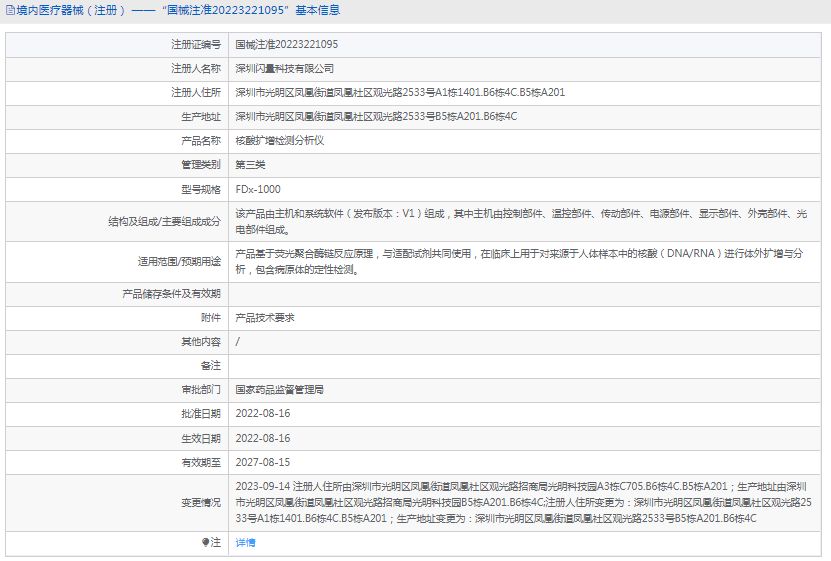This screenshot has width=831, height=561.
Task: Click approval date 2022-08-16 in 批准日期 row
Action: [x=263, y=413]
